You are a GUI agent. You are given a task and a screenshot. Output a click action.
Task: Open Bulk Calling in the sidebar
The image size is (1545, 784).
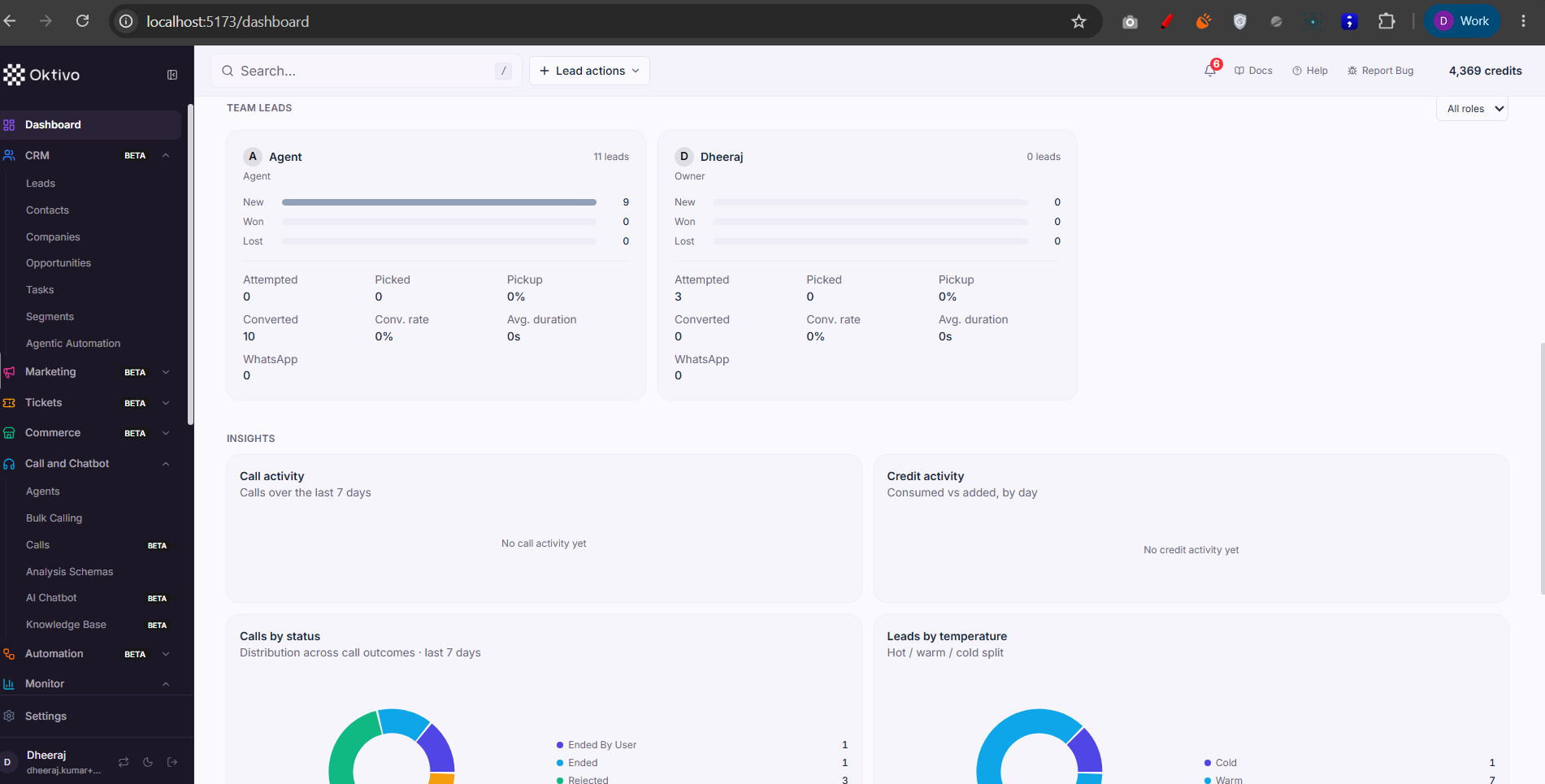click(x=54, y=518)
